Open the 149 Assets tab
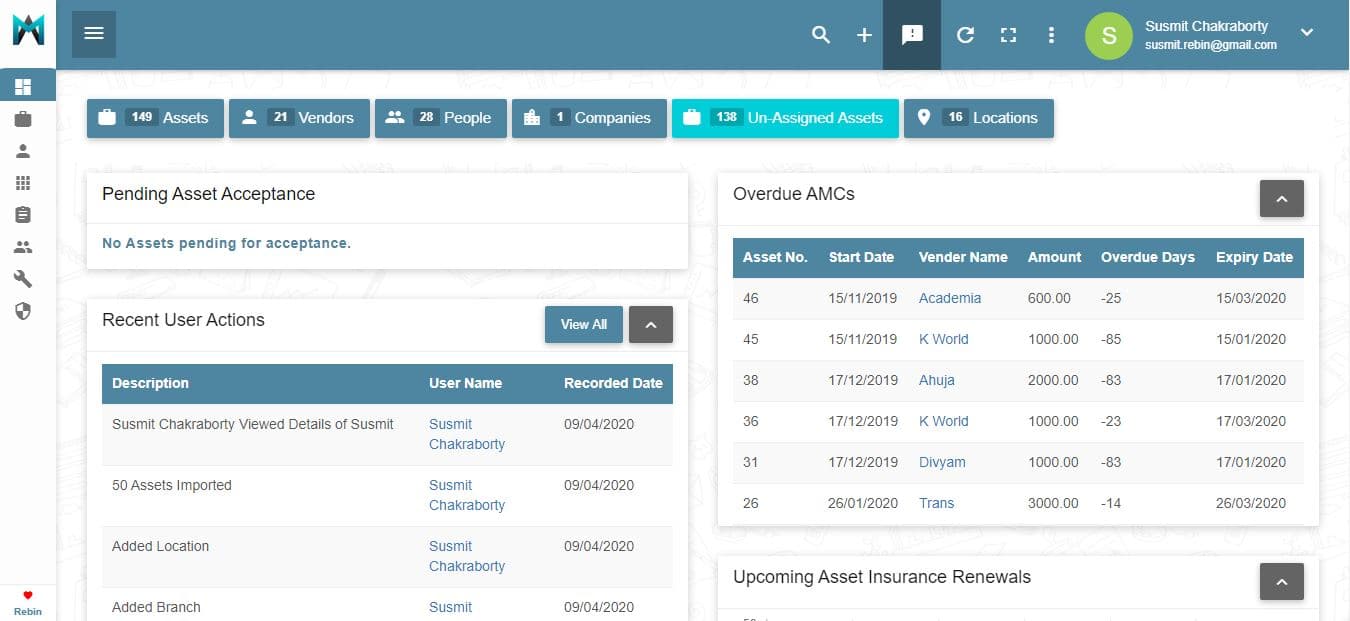The image size is (1350, 621). pyautogui.click(x=155, y=118)
